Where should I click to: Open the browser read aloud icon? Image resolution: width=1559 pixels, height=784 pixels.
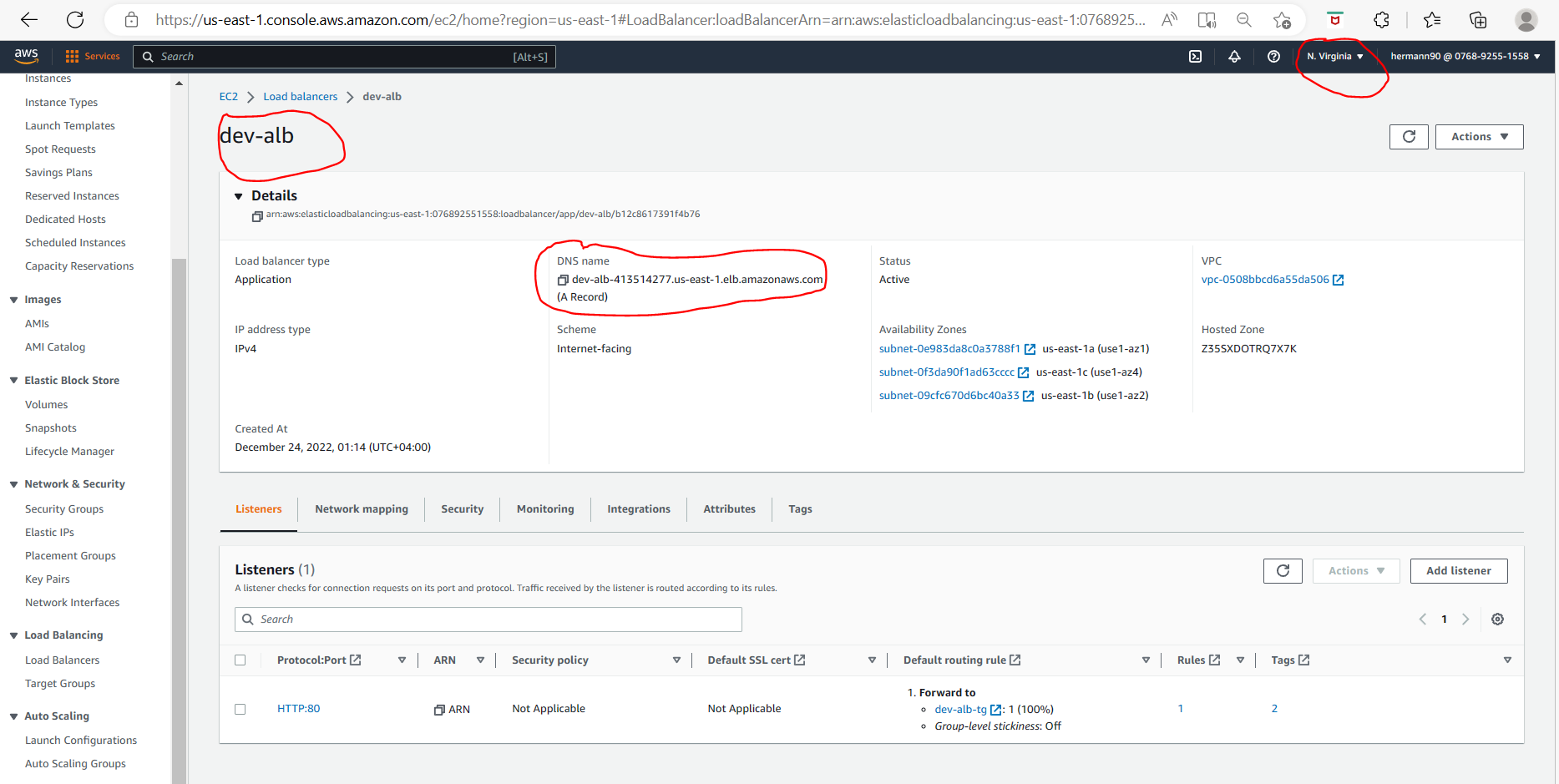click(1170, 19)
